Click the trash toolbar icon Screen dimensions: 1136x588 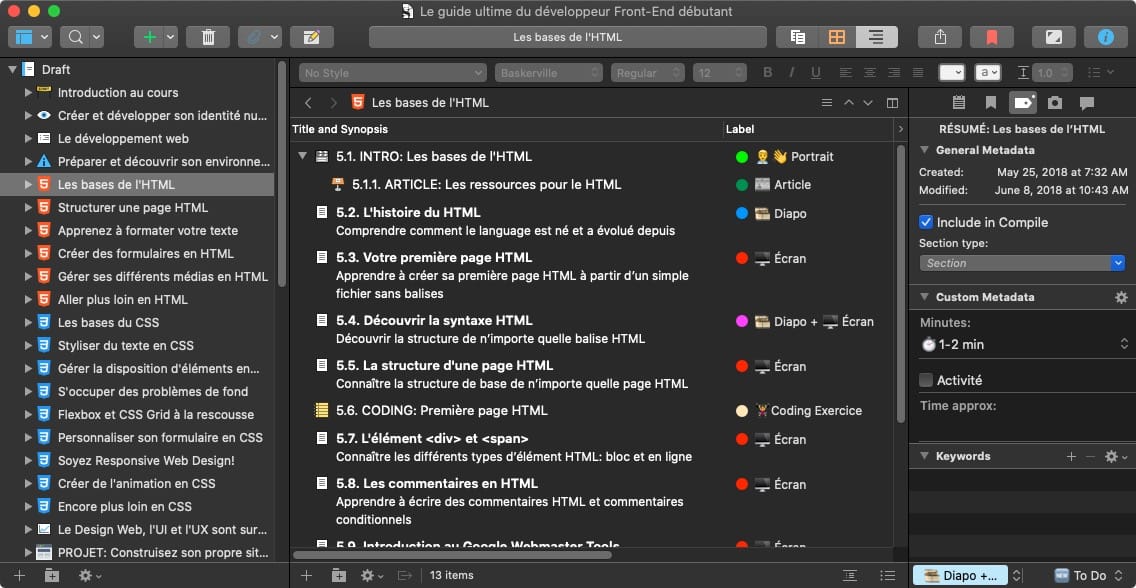click(208, 37)
